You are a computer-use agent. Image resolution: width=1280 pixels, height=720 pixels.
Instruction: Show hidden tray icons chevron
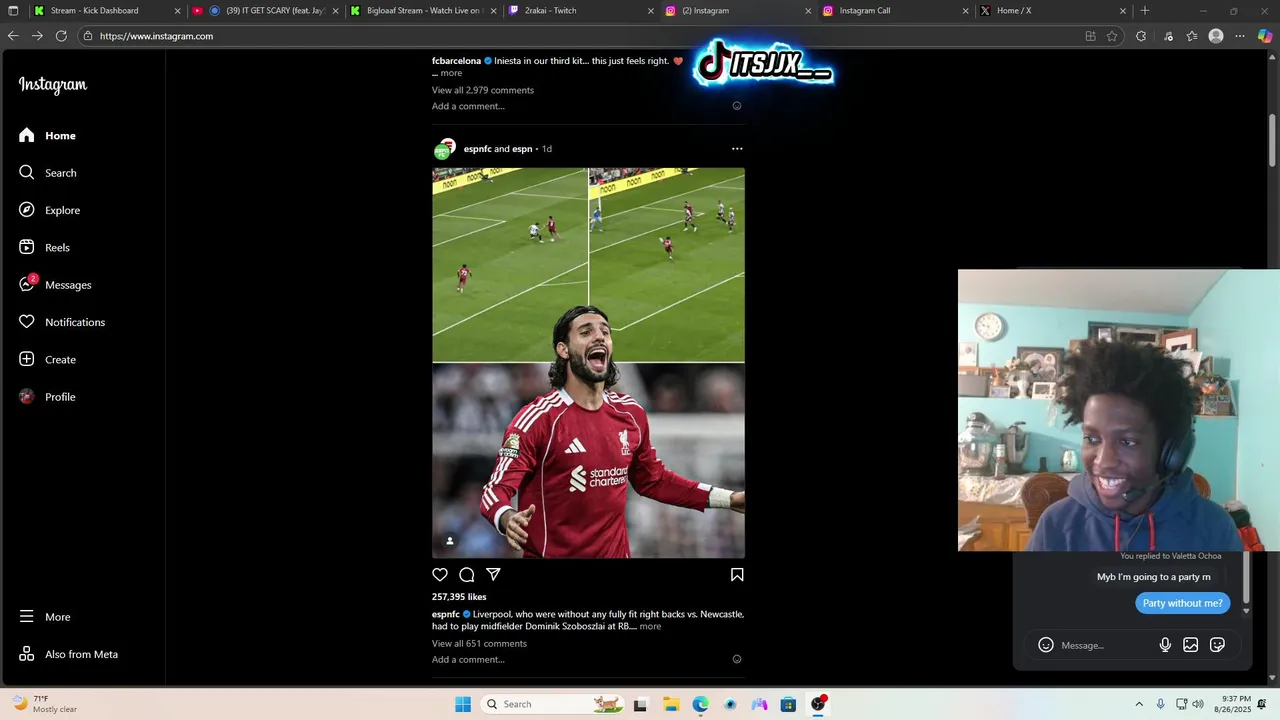click(1139, 704)
